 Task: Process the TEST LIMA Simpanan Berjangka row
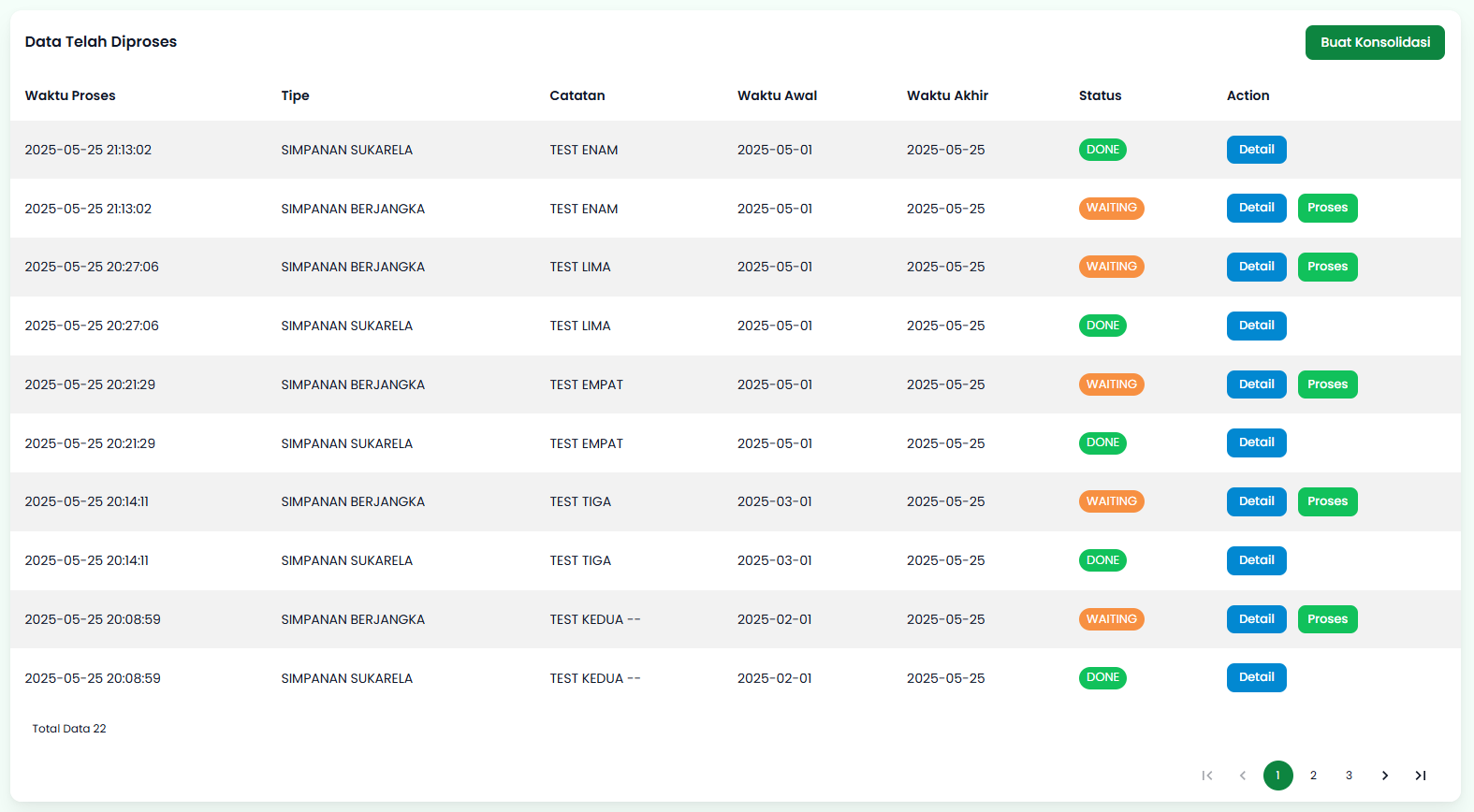point(1327,267)
